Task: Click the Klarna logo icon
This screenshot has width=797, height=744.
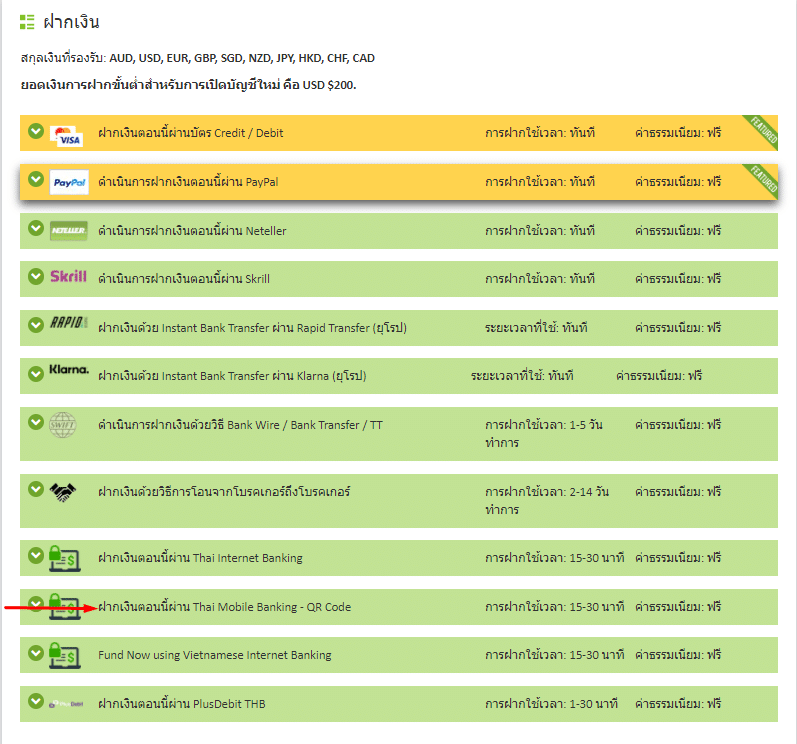Action: (x=69, y=371)
